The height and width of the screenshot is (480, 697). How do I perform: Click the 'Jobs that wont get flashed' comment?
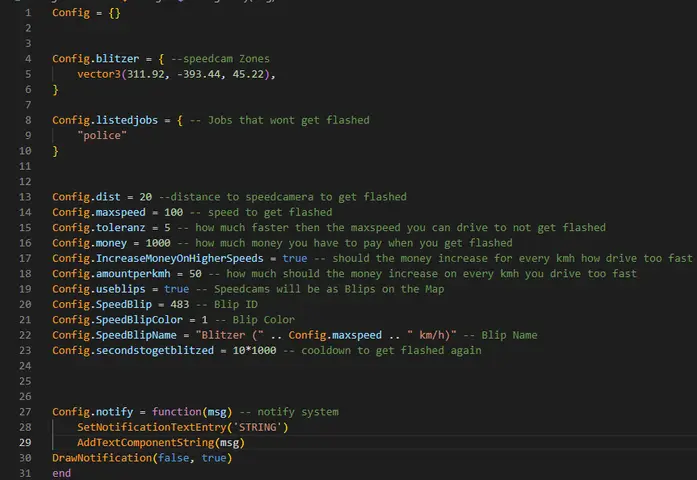(x=288, y=120)
